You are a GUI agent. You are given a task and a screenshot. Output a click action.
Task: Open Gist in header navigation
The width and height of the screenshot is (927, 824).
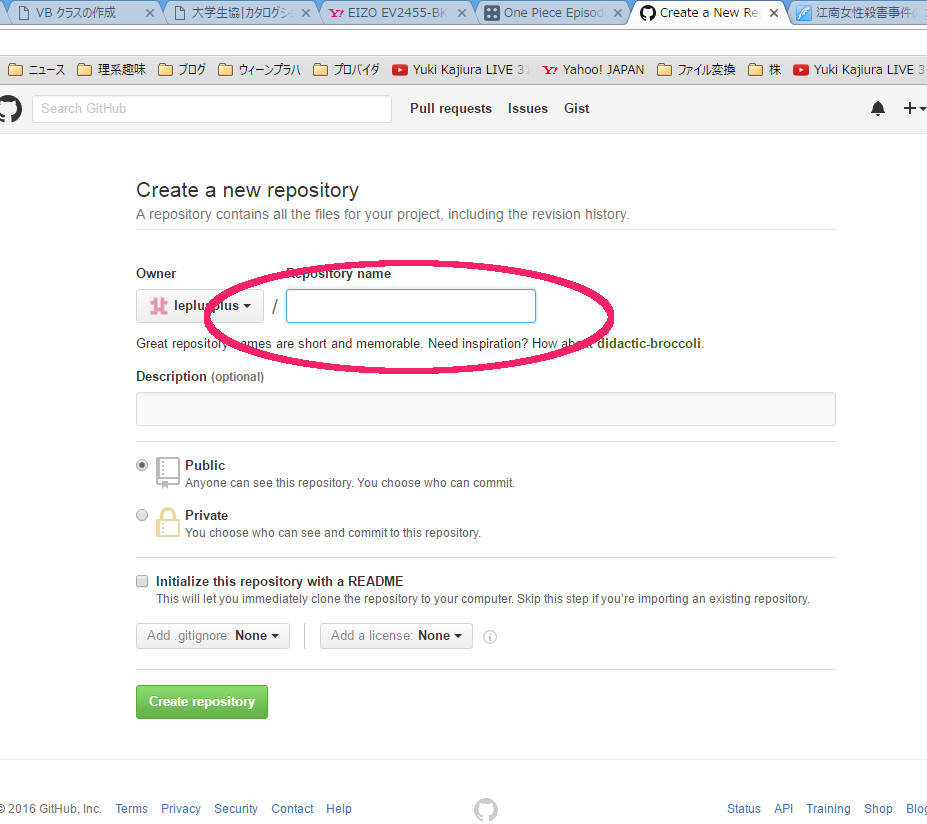click(576, 109)
